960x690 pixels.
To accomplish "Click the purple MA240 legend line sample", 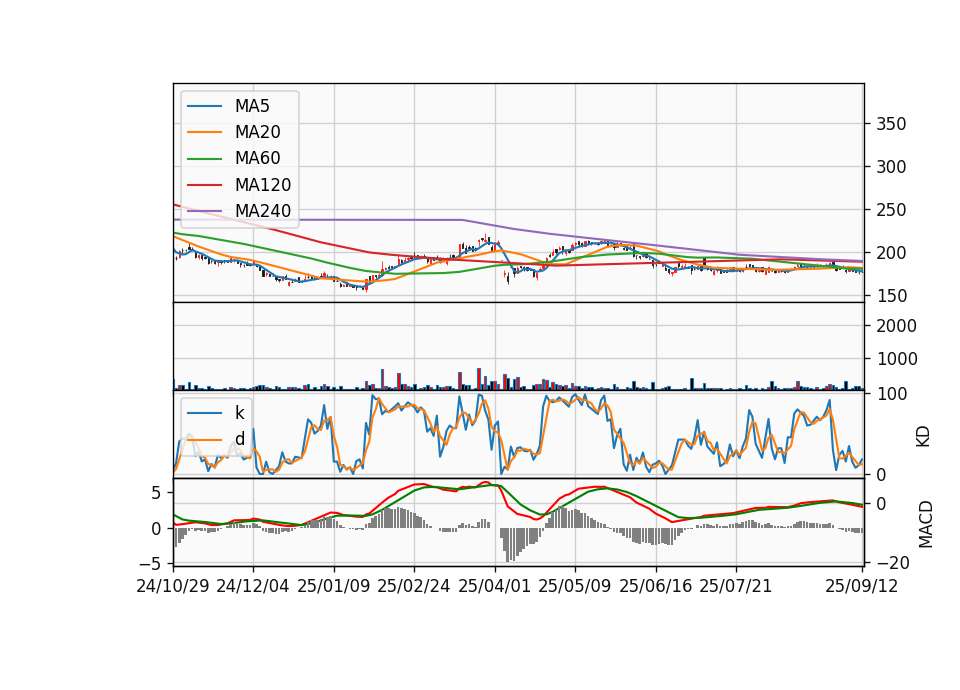I will click(x=204, y=211).
